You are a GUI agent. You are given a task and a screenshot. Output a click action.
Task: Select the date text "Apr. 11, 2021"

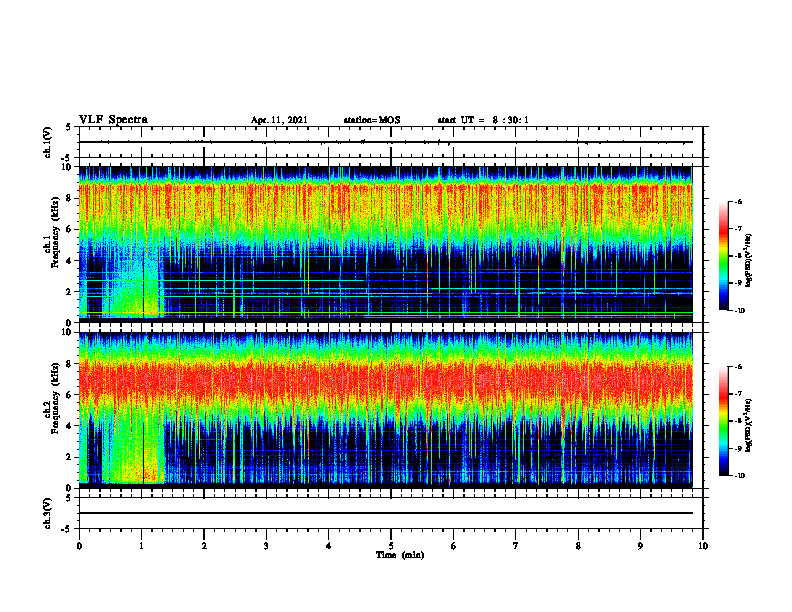tap(279, 120)
